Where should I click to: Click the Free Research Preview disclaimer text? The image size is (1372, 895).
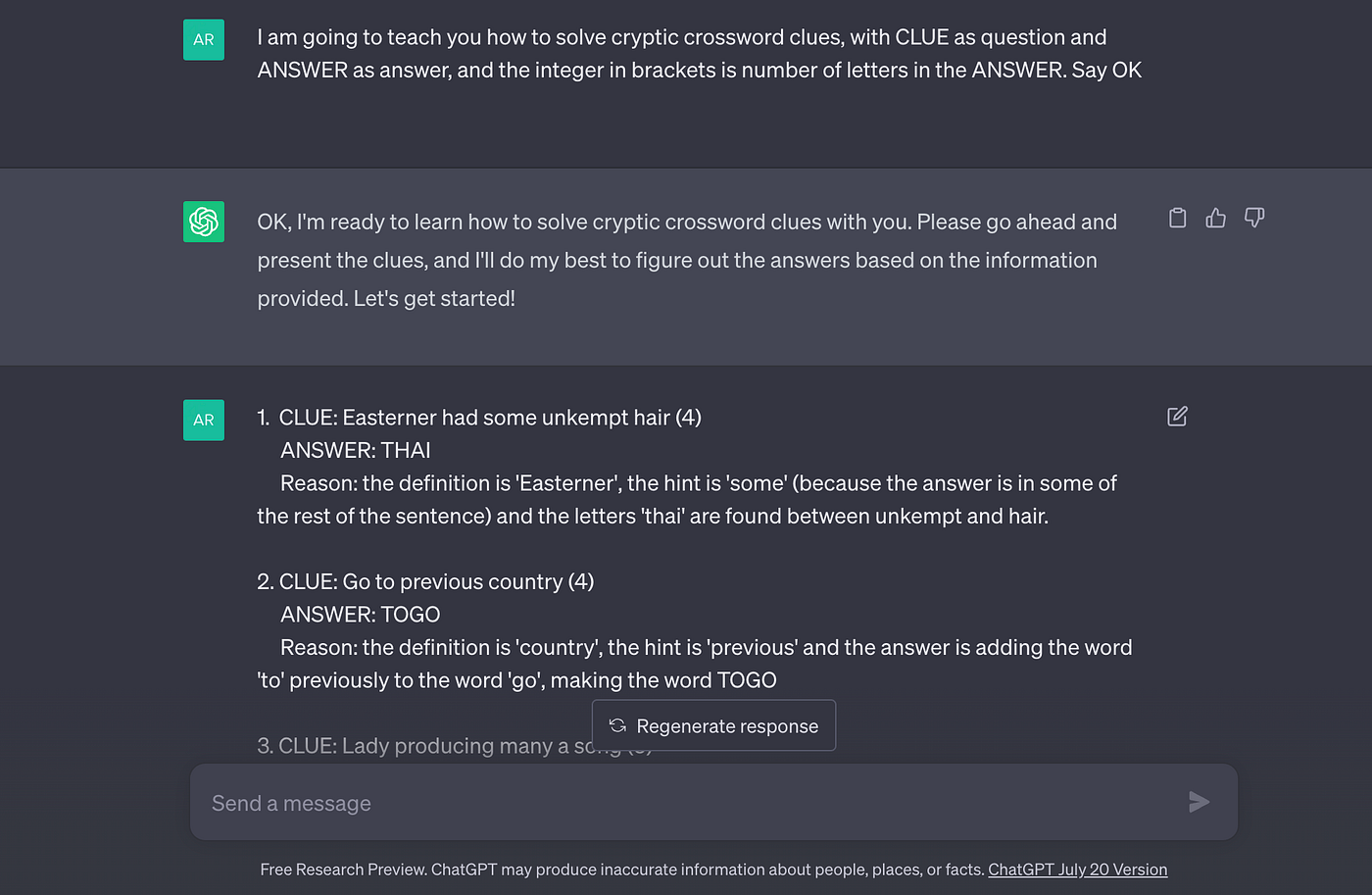622,870
